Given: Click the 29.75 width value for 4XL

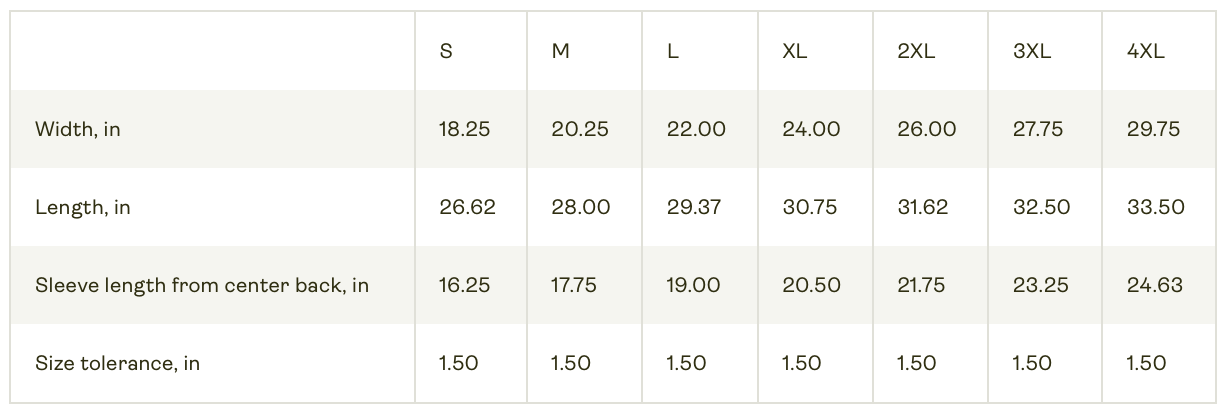Looking at the screenshot, I should click(1154, 129).
